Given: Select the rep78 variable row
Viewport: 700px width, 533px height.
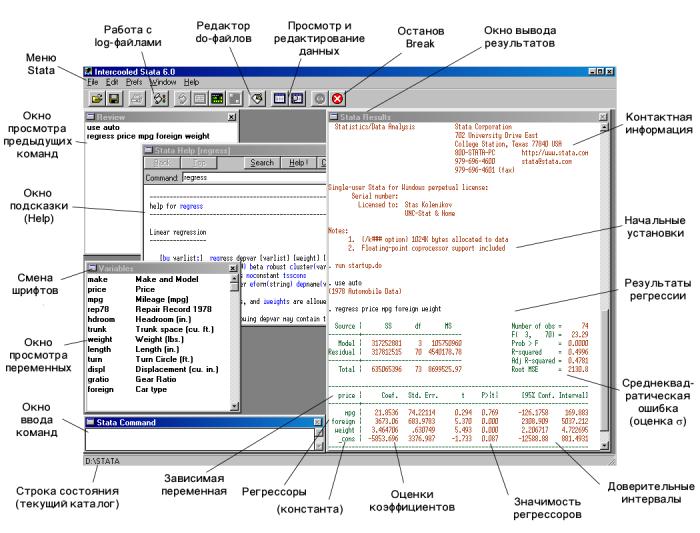Looking at the screenshot, I should tap(158, 309).
